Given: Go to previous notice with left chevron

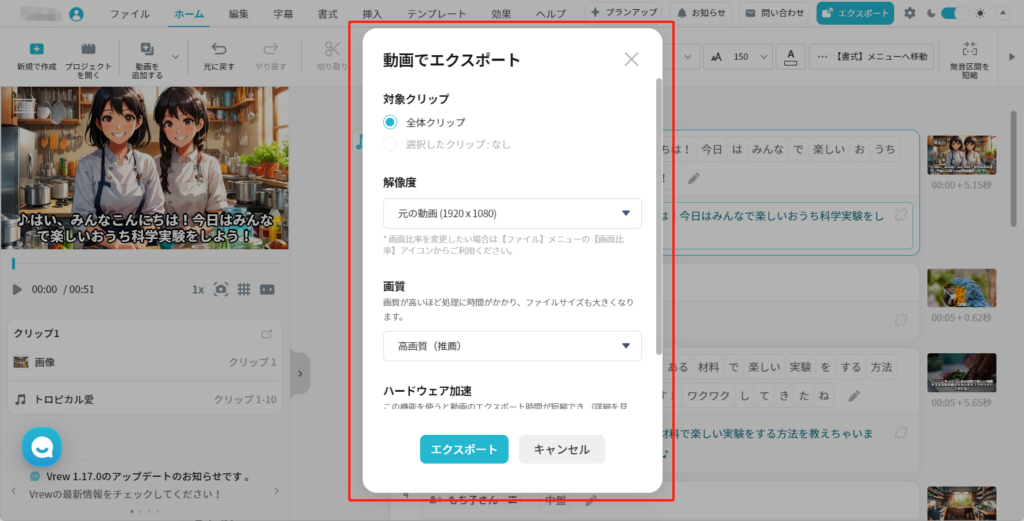Looking at the screenshot, I should 14,491.
